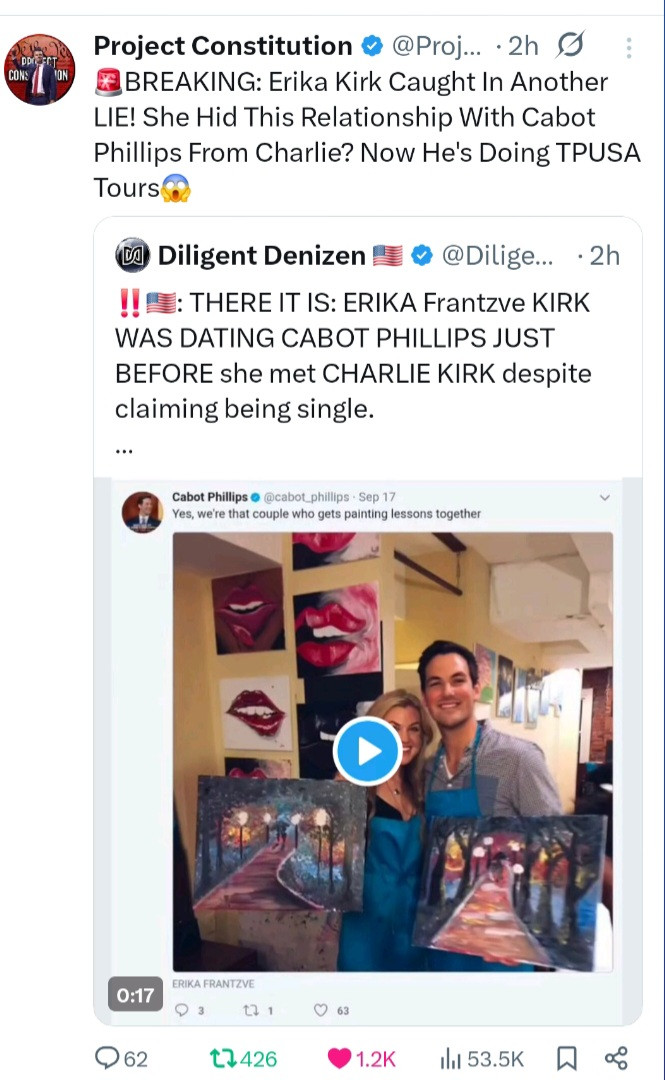
Task: Click the embedded tweet's heart icon
Action: click(321, 1010)
